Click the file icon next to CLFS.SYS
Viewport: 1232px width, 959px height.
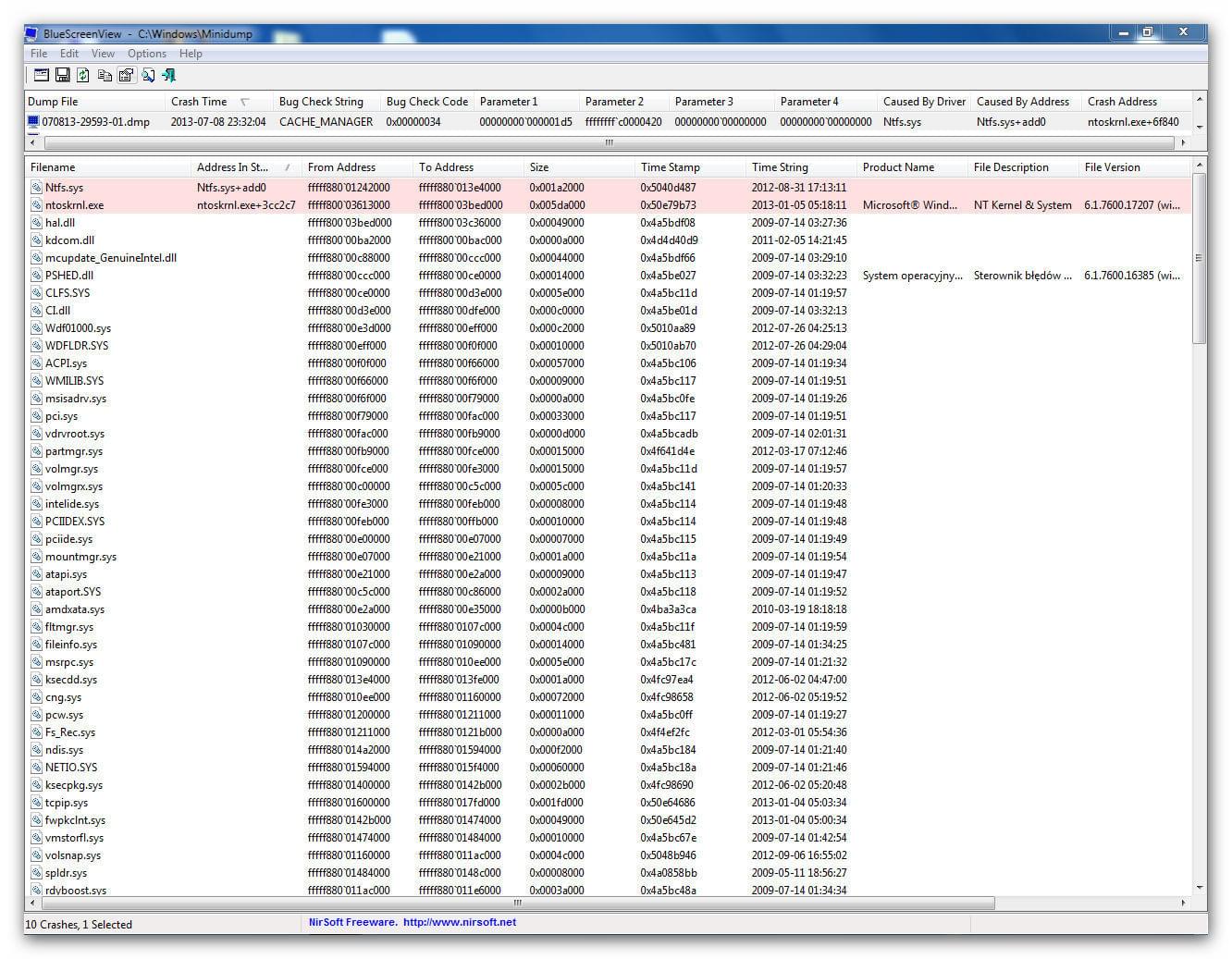coord(36,293)
